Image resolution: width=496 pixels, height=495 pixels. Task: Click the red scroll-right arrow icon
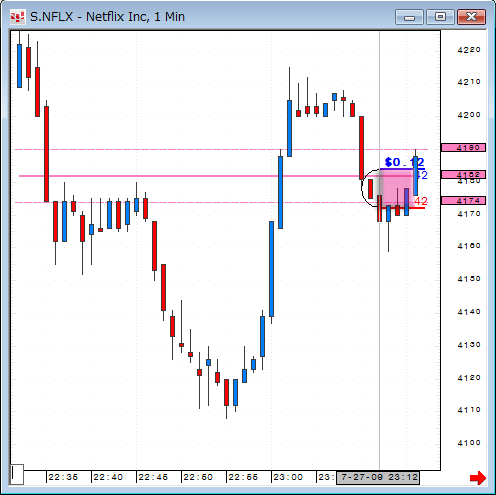click(x=478, y=478)
